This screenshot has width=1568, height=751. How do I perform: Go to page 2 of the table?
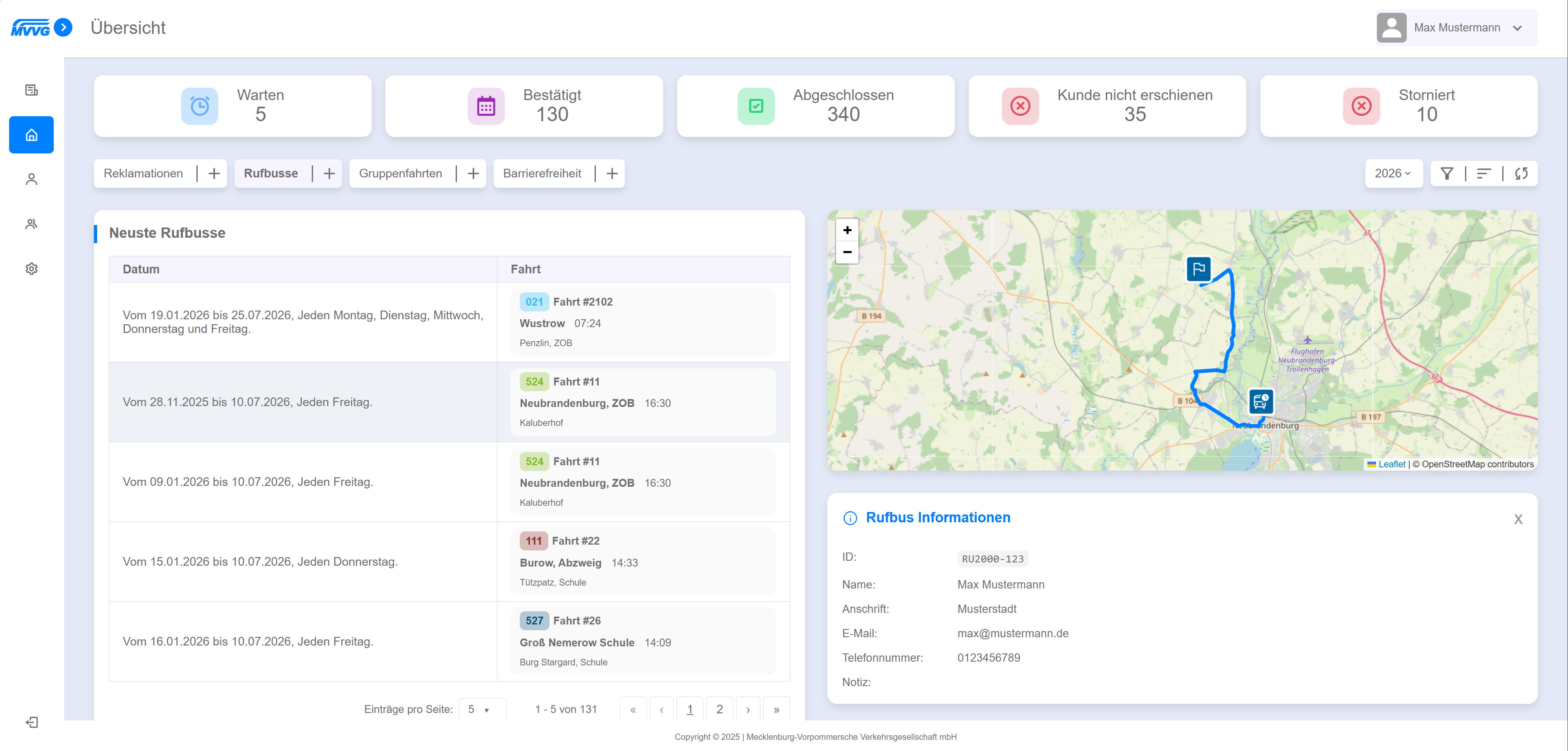(719, 709)
